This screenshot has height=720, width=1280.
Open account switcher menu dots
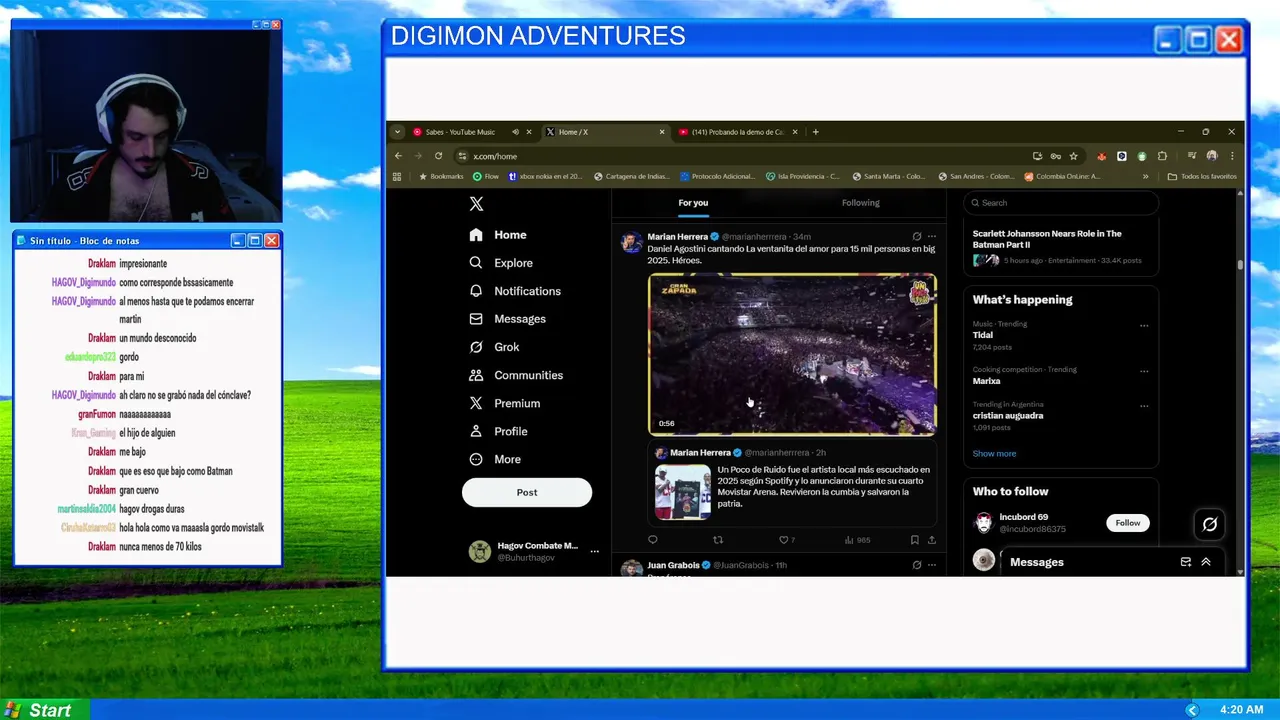tap(594, 551)
